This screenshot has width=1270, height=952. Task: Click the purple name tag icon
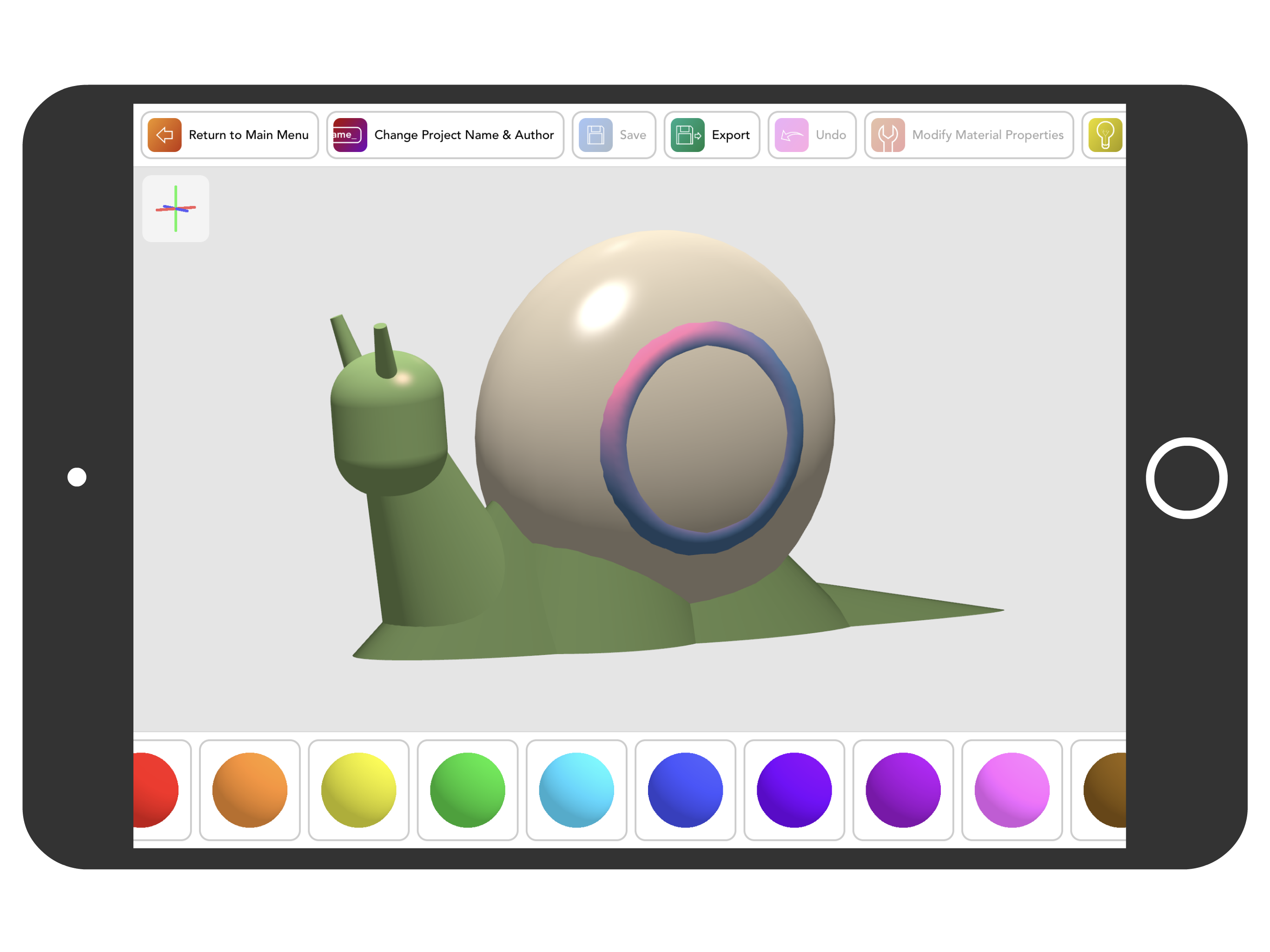coord(350,135)
